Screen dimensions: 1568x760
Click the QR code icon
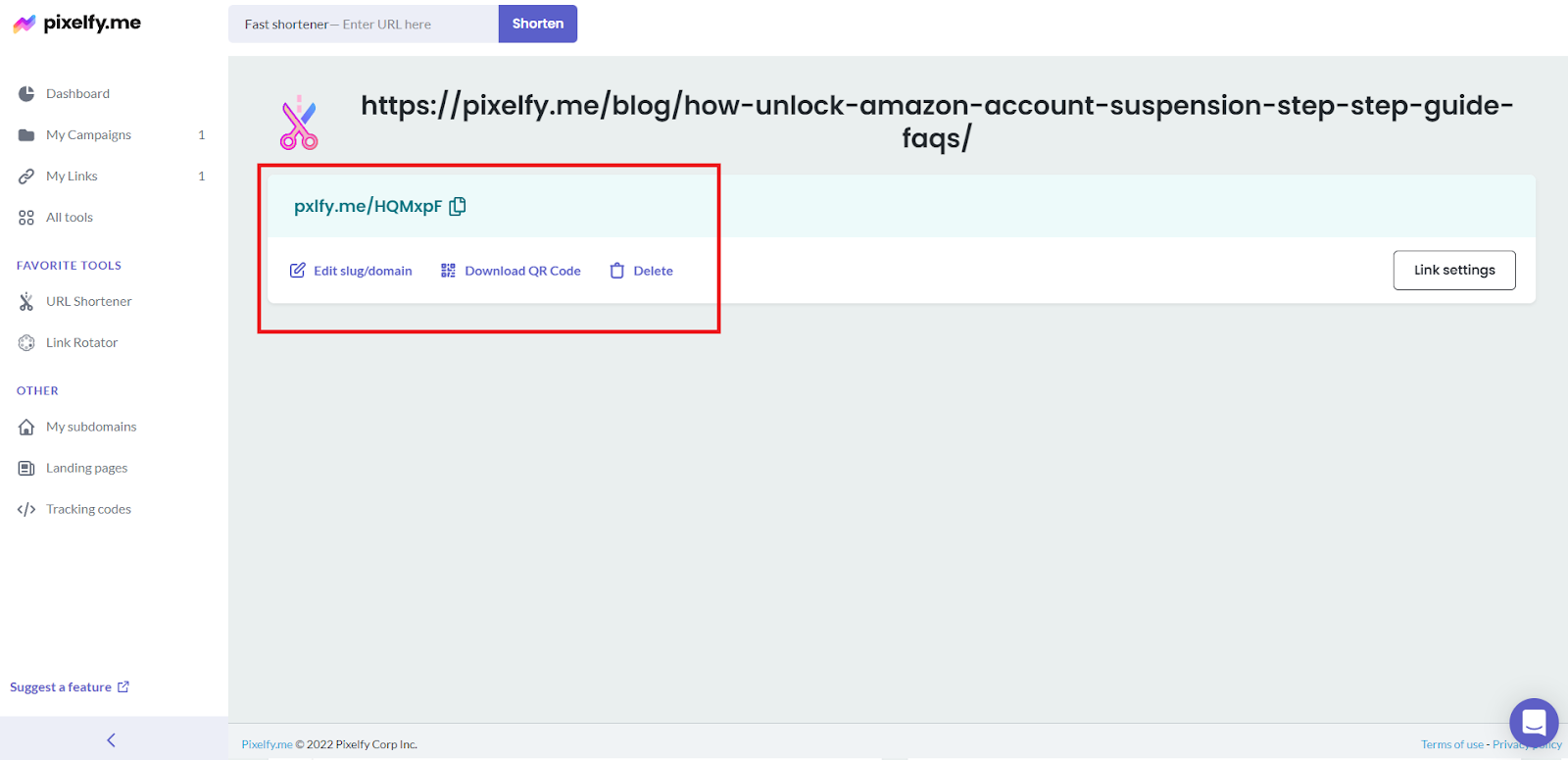448,271
